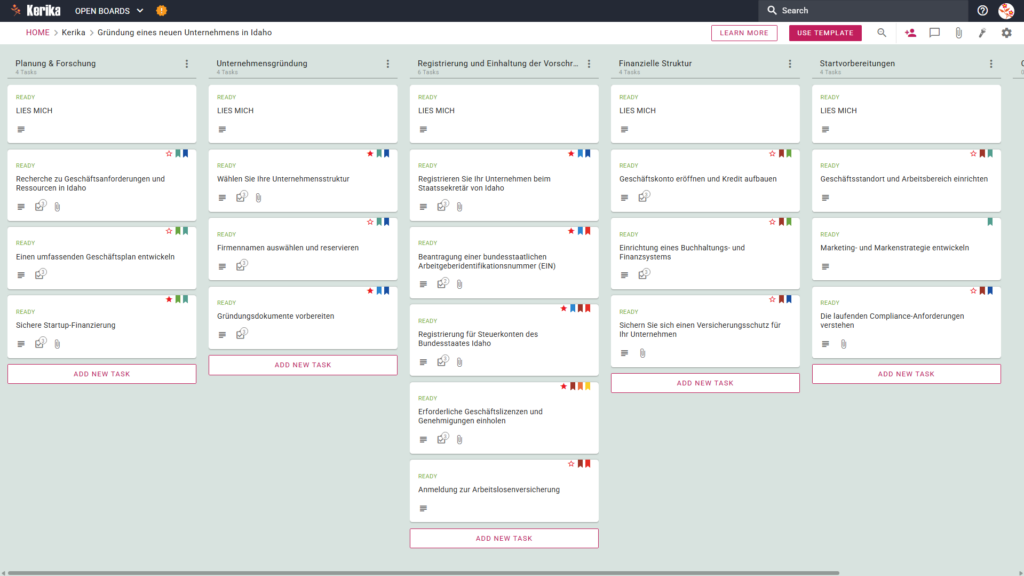The width and height of the screenshot is (1024, 576).
Task: Go to HOME breadcrumb
Action: [x=37, y=33]
